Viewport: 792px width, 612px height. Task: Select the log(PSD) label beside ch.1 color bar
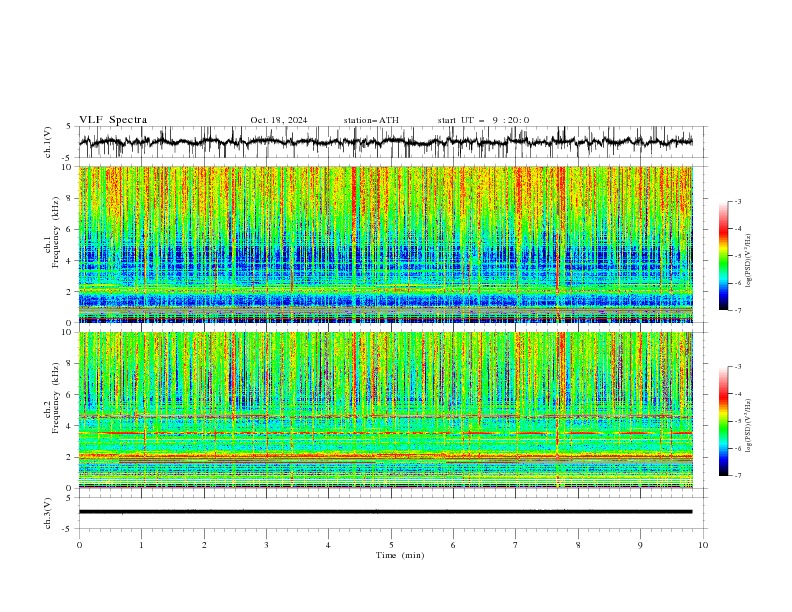[x=748, y=261]
